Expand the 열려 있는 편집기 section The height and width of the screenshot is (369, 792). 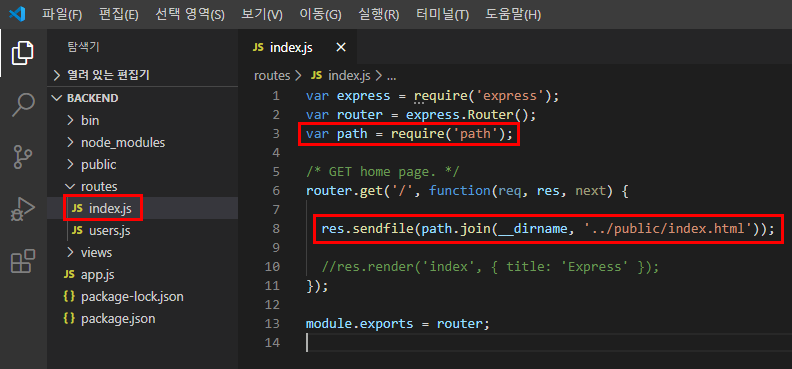point(143,76)
